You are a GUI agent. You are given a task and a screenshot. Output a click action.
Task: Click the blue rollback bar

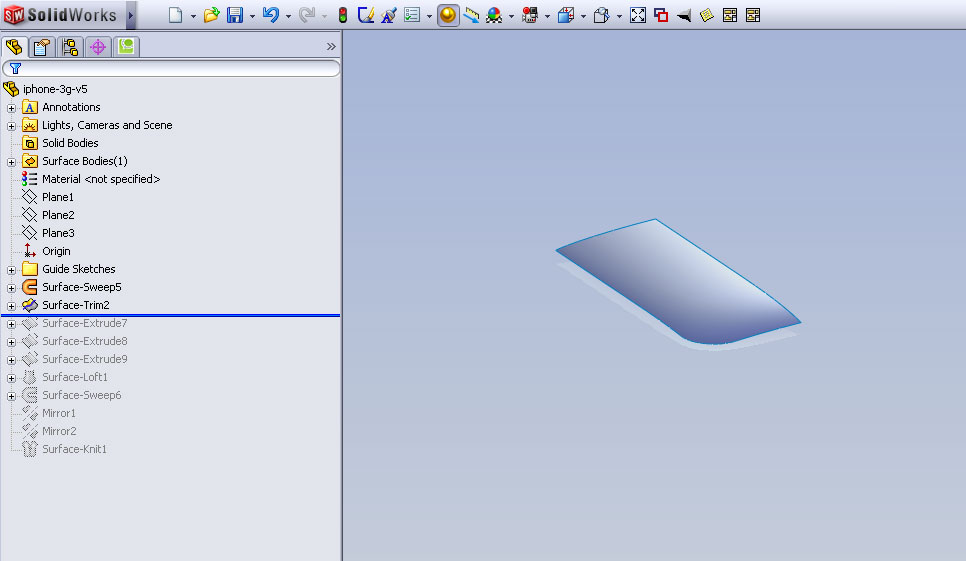(x=171, y=315)
